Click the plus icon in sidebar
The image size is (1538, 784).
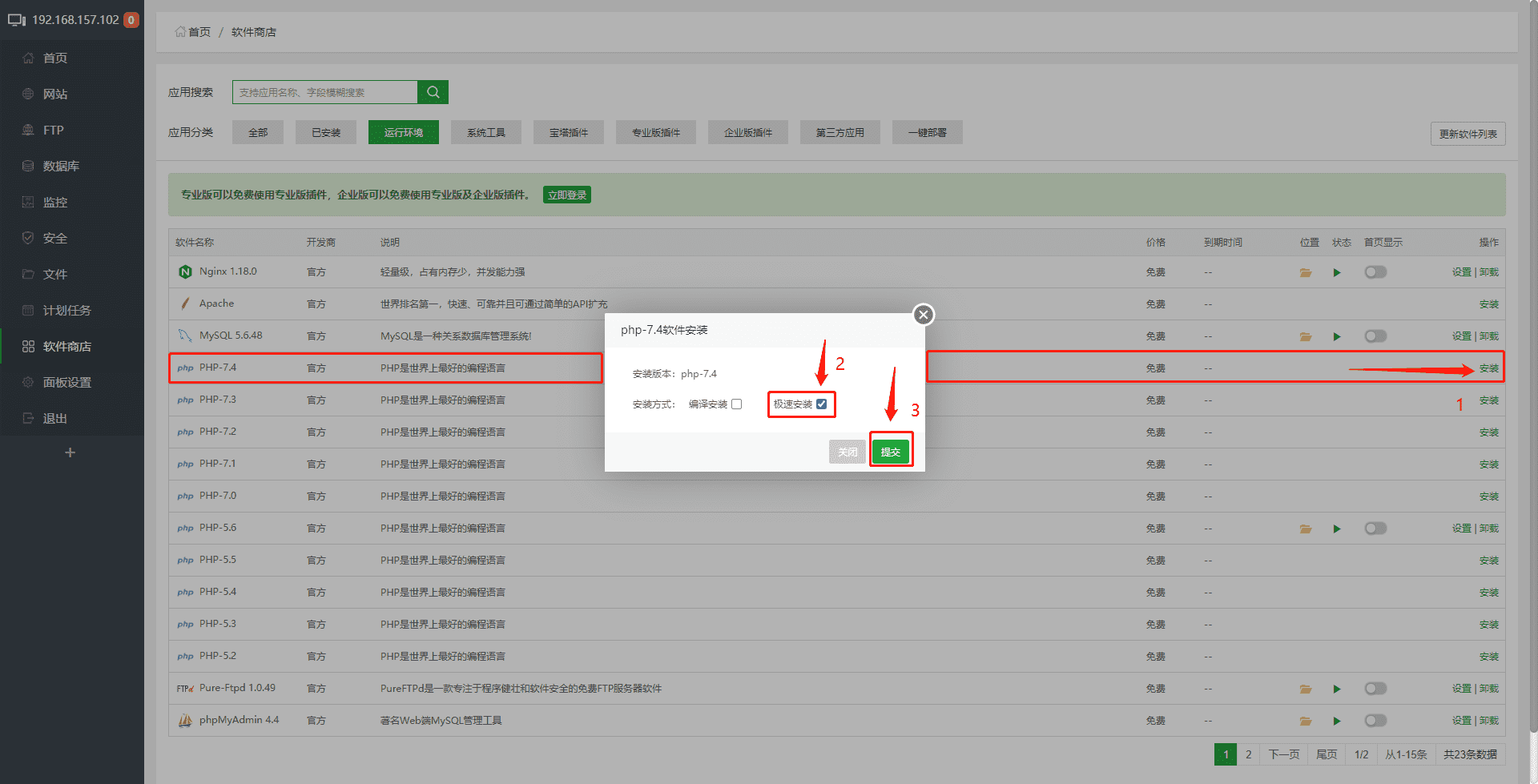[70, 452]
